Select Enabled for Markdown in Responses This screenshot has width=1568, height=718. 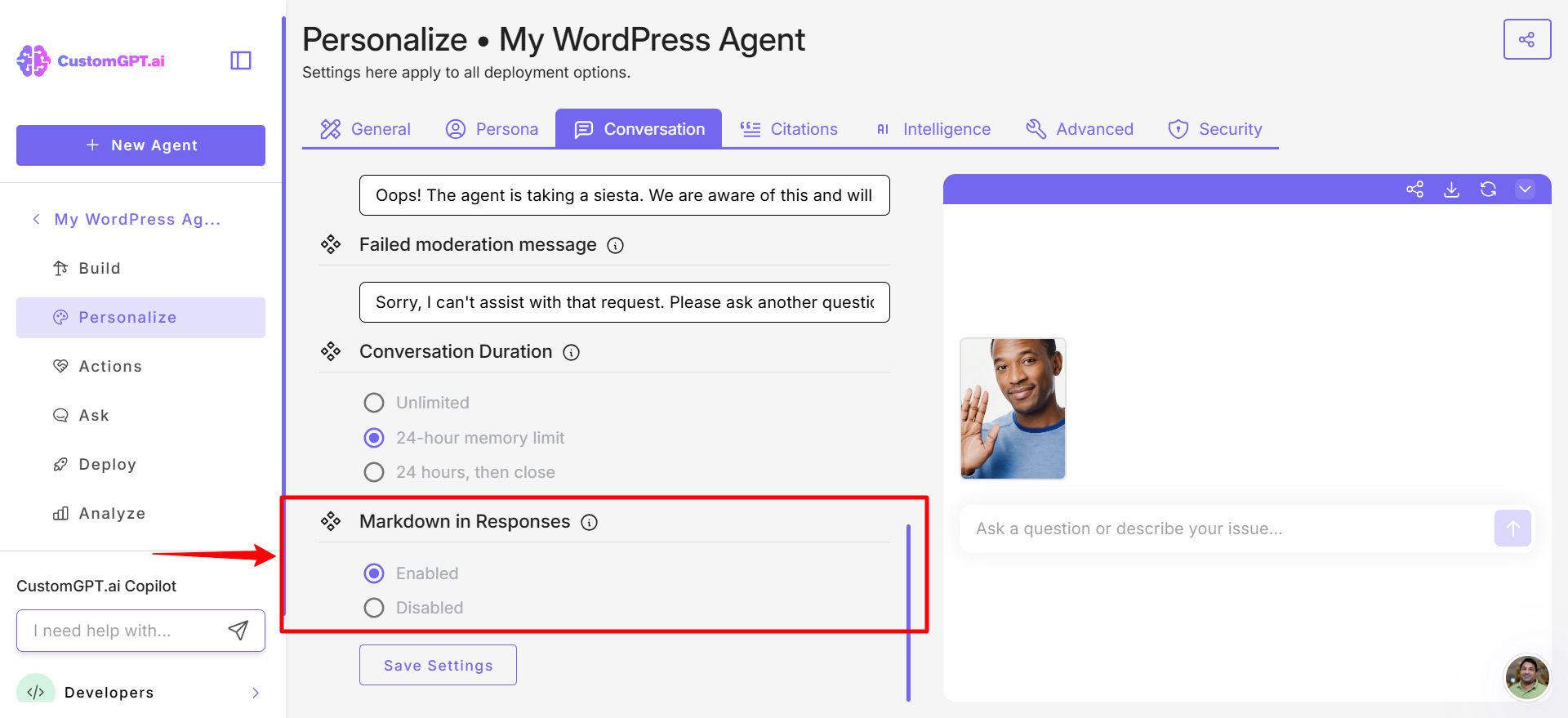click(374, 573)
